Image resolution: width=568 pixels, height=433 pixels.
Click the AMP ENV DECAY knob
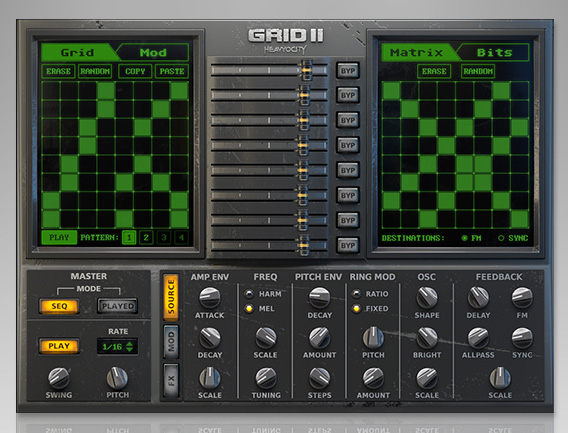click(x=210, y=338)
